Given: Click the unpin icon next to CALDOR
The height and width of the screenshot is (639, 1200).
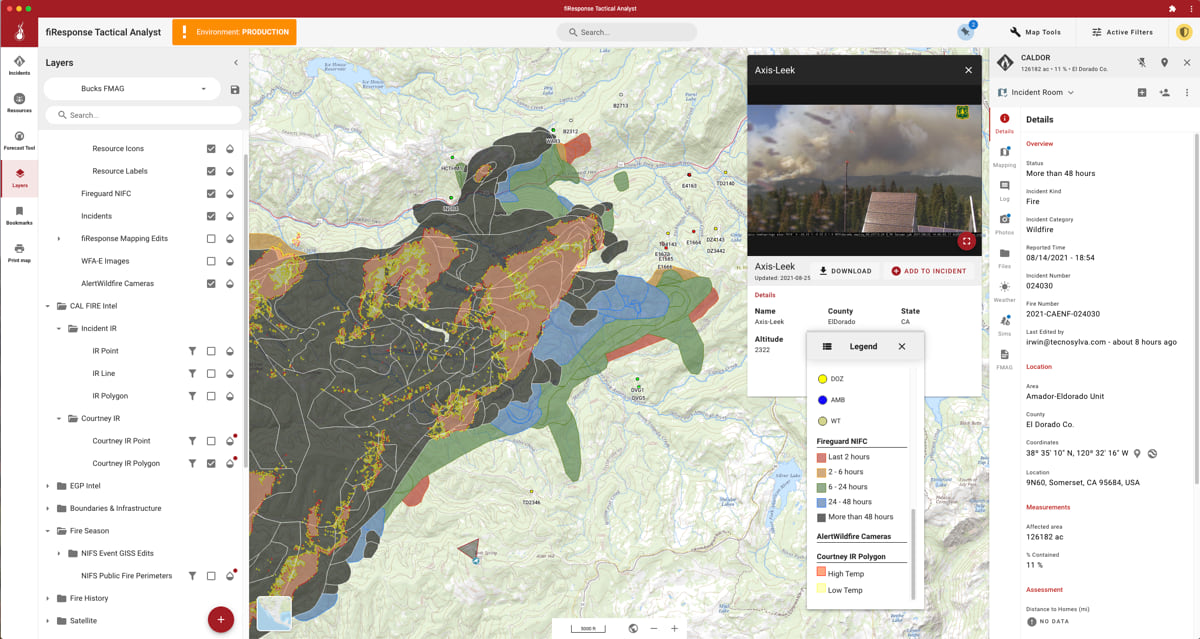Looking at the screenshot, I should click(1142, 63).
